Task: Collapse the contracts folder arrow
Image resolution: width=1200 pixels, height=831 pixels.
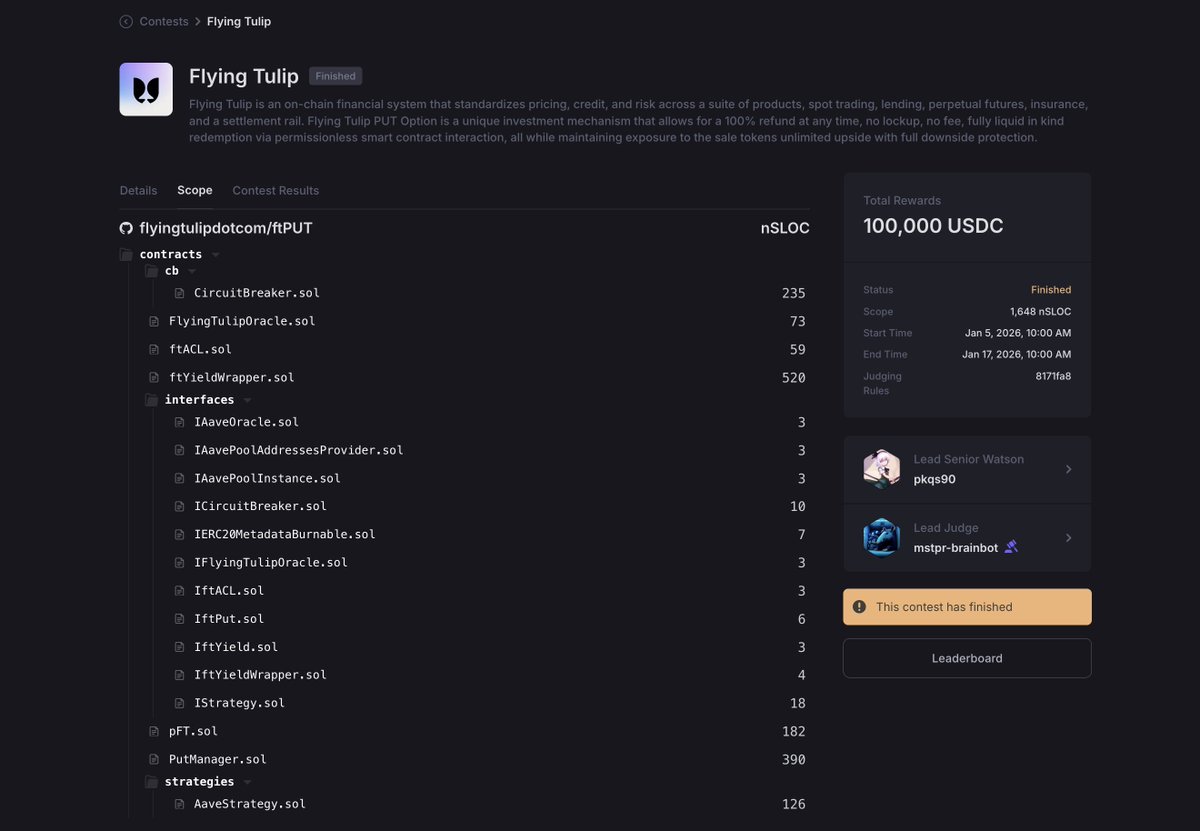Action: [x=215, y=255]
